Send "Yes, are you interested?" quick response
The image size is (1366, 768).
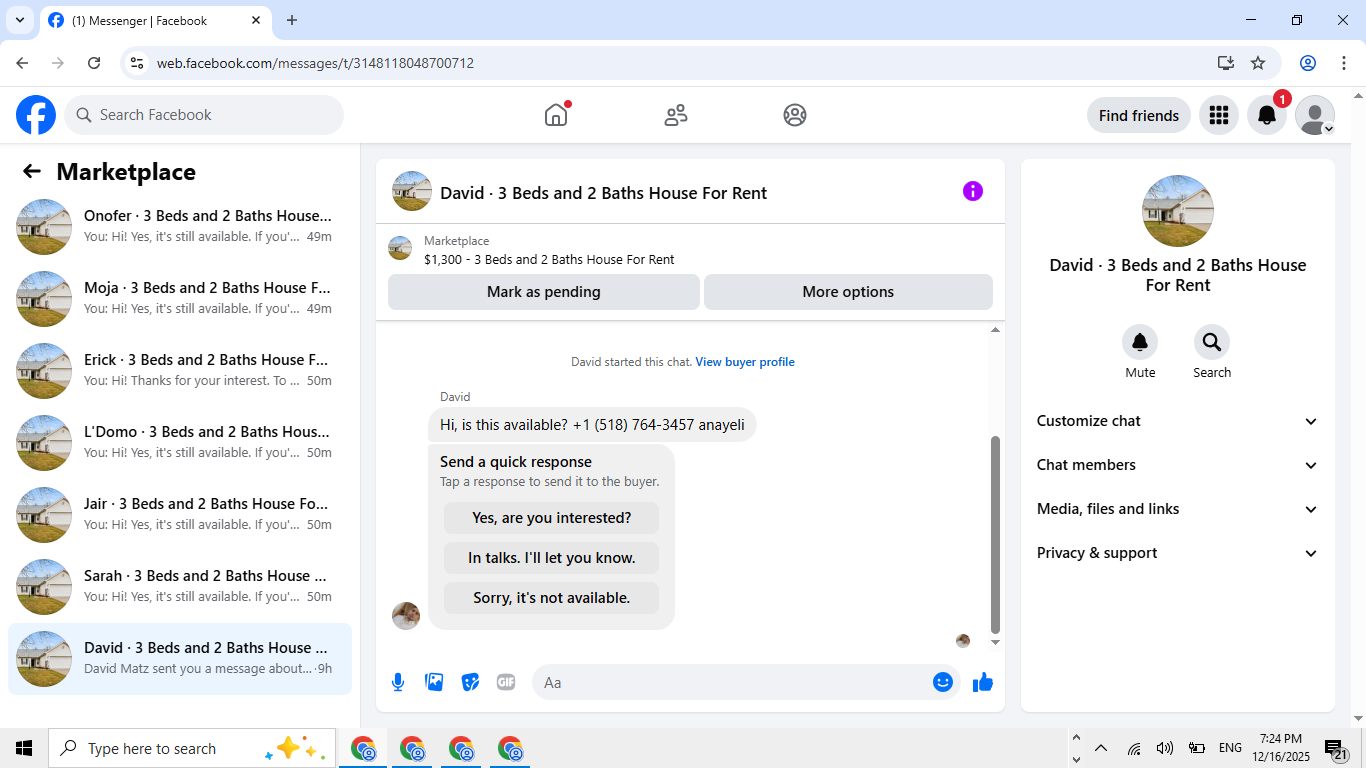(x=552, y=518)
